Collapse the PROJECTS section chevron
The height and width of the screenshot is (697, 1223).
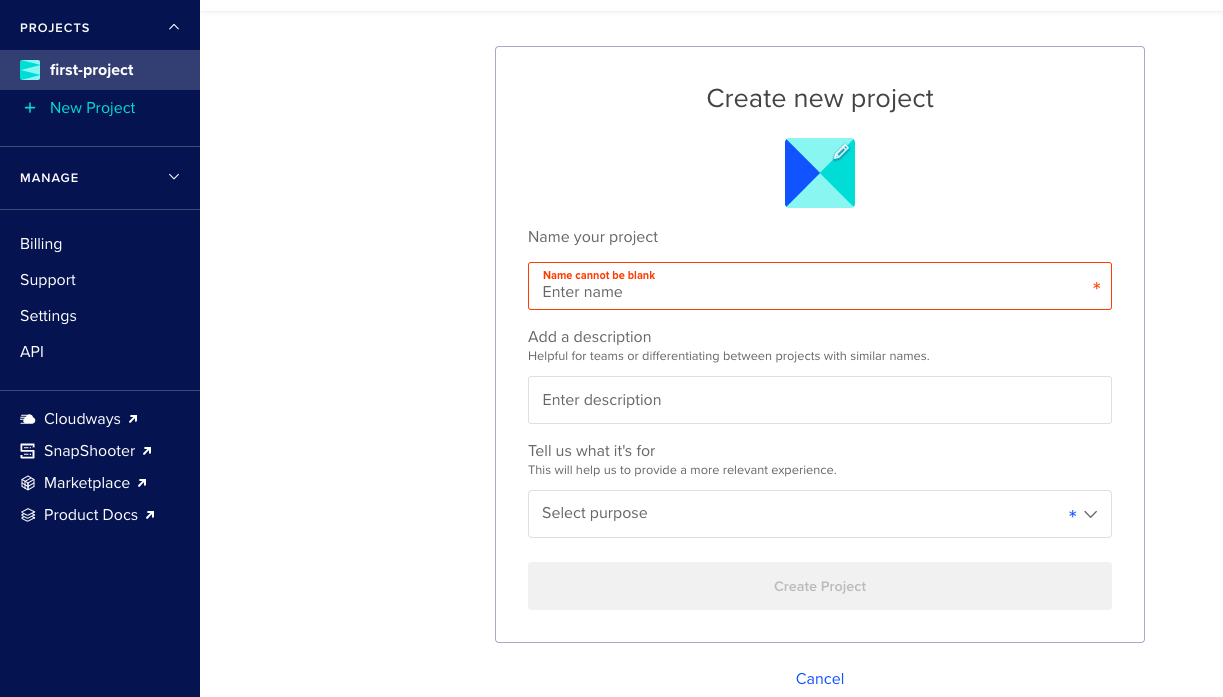[174, 26]
